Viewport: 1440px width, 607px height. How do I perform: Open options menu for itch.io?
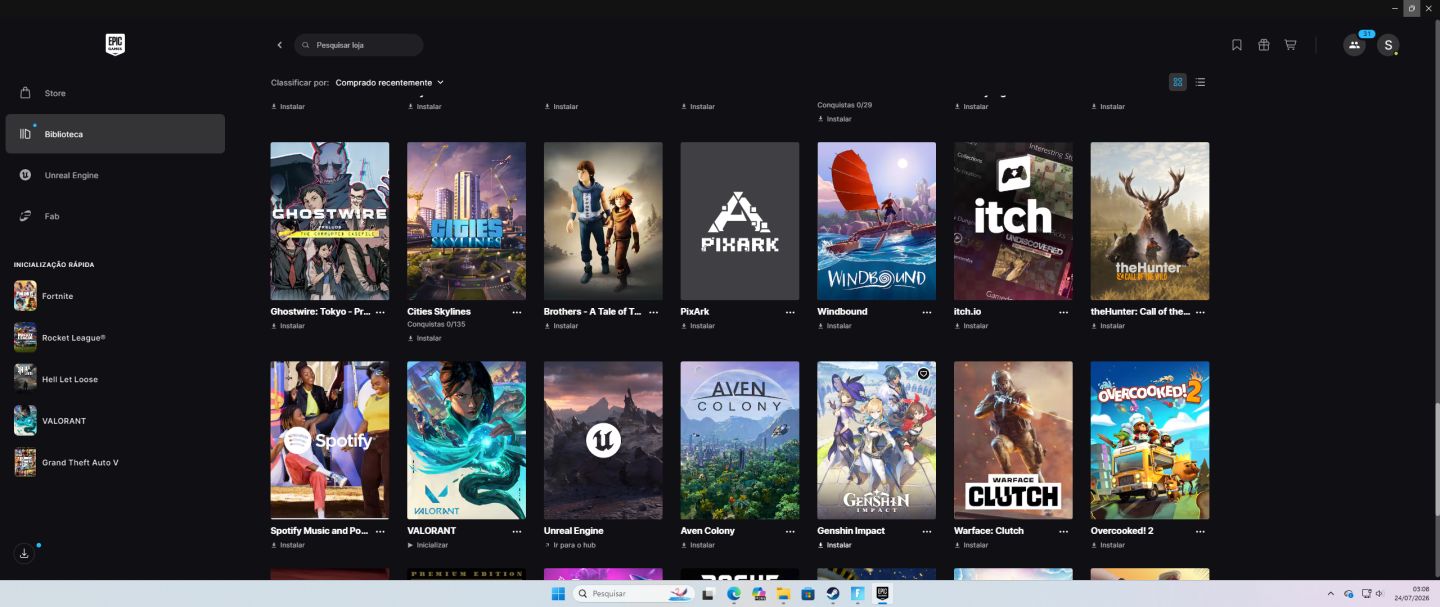tap(1064, 312)
